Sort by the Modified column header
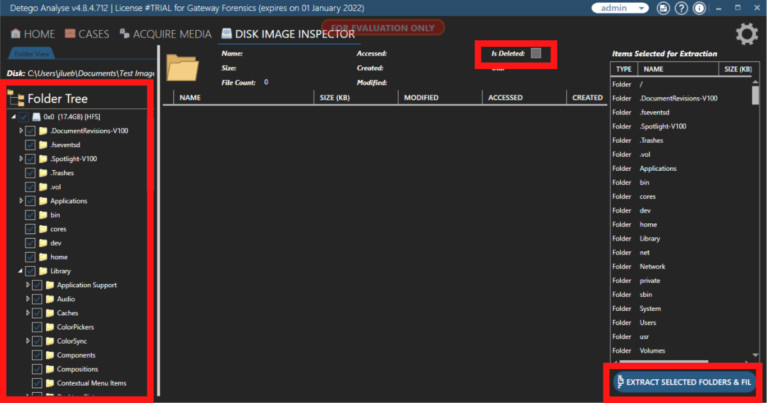 click(x=424, y=98)
